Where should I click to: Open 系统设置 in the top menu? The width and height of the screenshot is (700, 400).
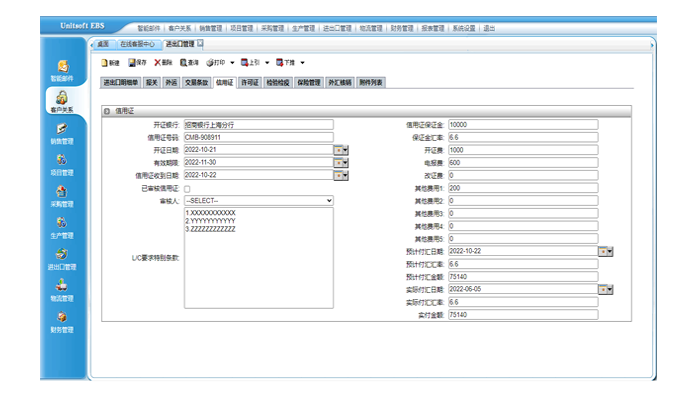click(x=463, y=29)
